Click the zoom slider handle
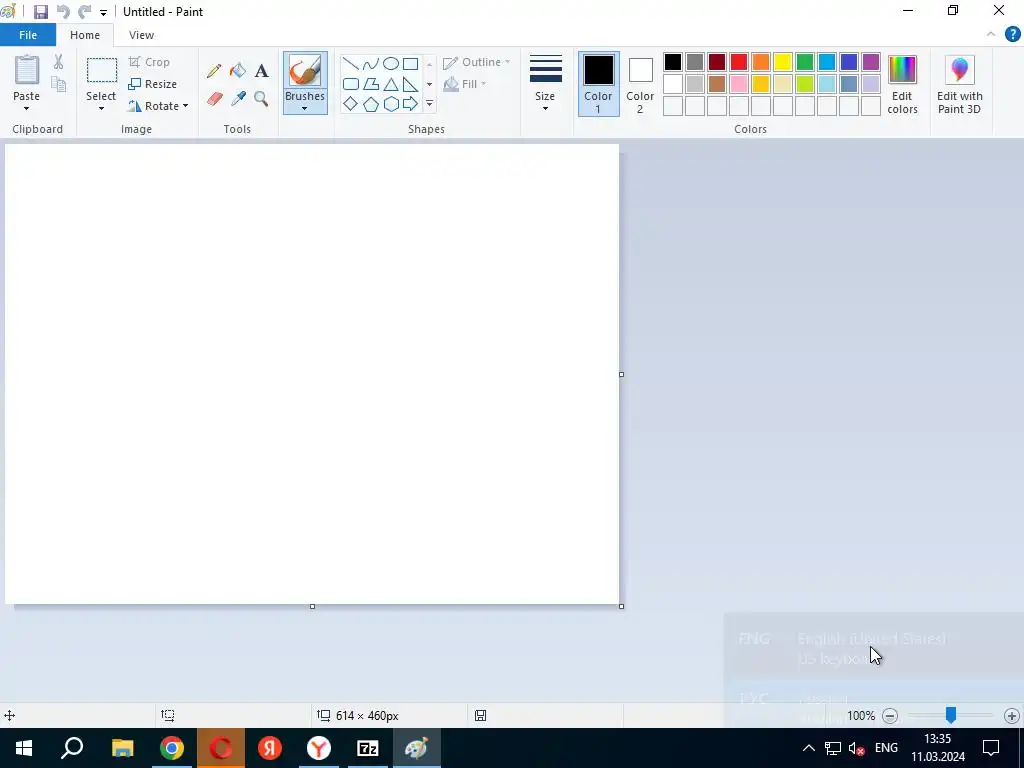Screen dimensions: 1024x768 (x=951, y=715)
